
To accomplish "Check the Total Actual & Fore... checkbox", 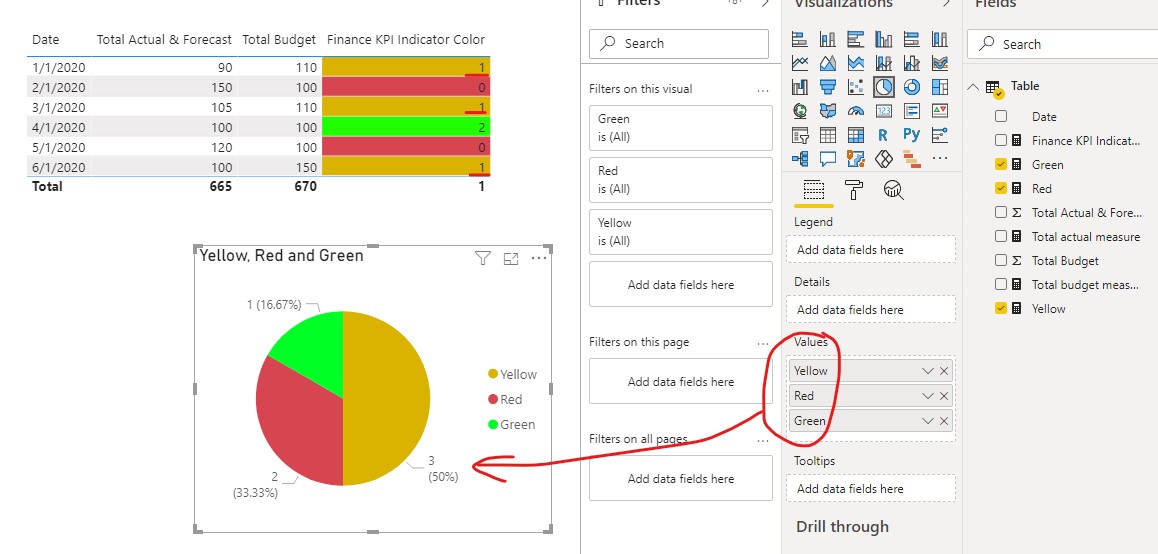I will coord(1001,212).
